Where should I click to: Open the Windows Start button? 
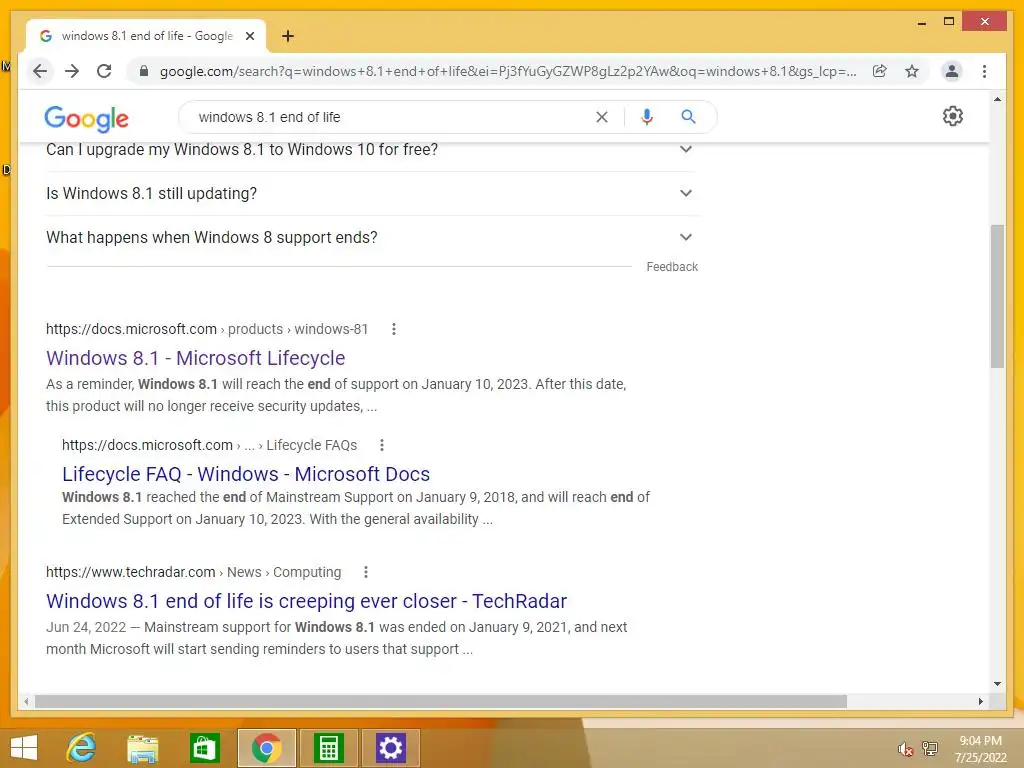tap(24, 748)
